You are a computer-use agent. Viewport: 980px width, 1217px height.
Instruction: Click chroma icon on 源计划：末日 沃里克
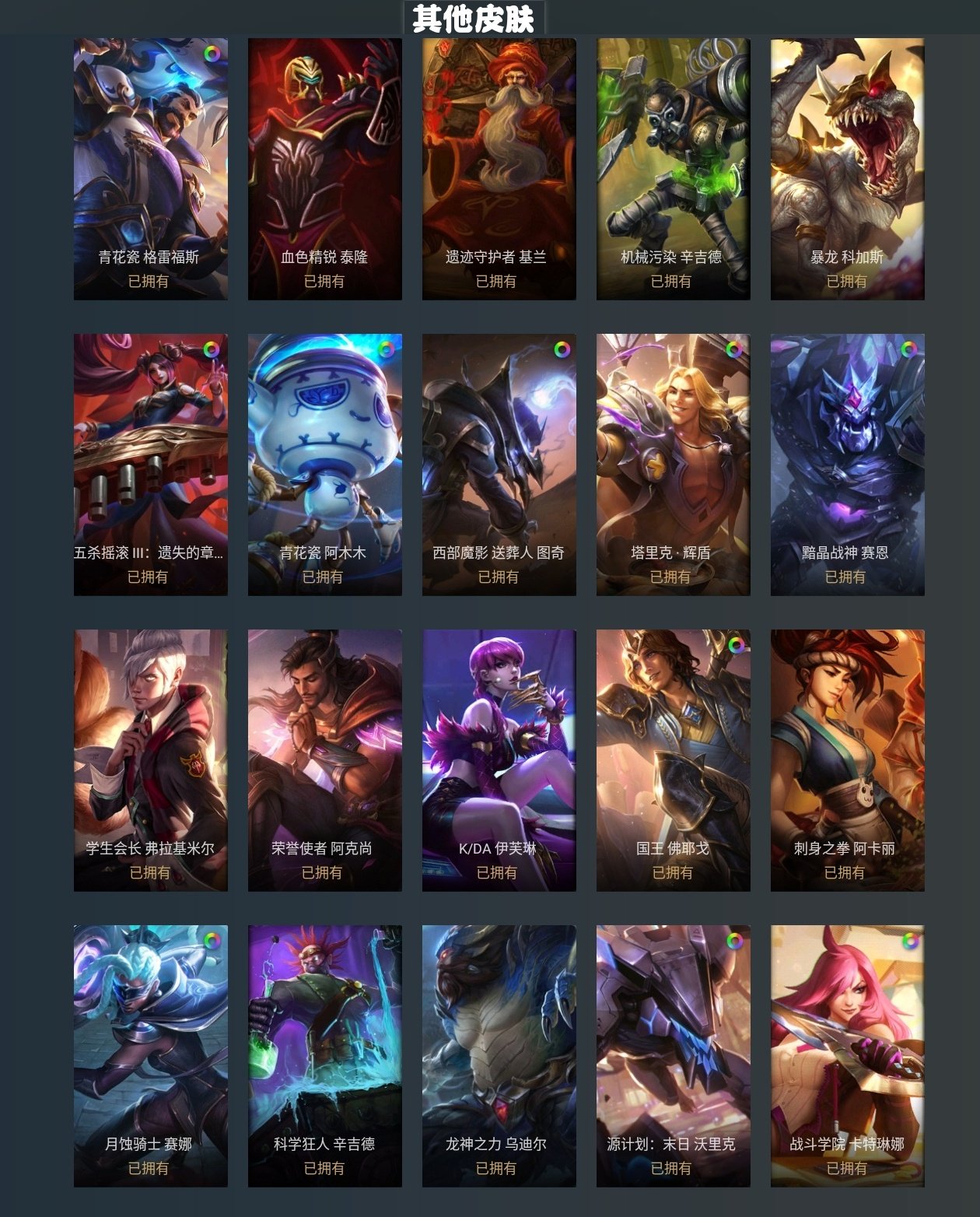pyautogui.click(x=734, y=941)
